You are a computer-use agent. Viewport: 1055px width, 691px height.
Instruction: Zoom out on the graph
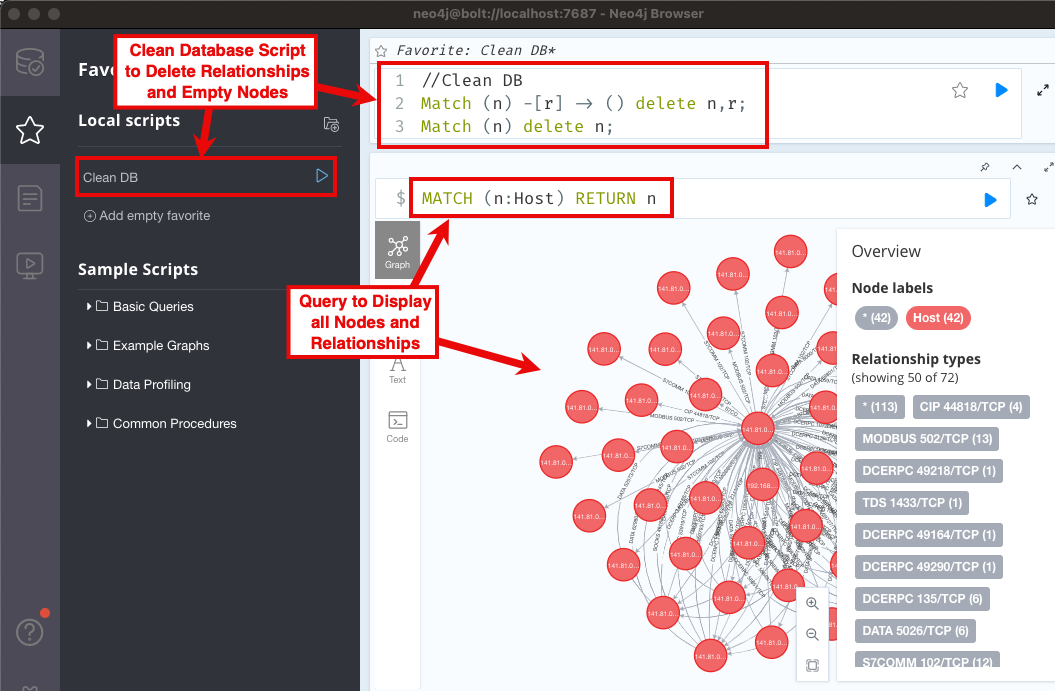(812, 634)
